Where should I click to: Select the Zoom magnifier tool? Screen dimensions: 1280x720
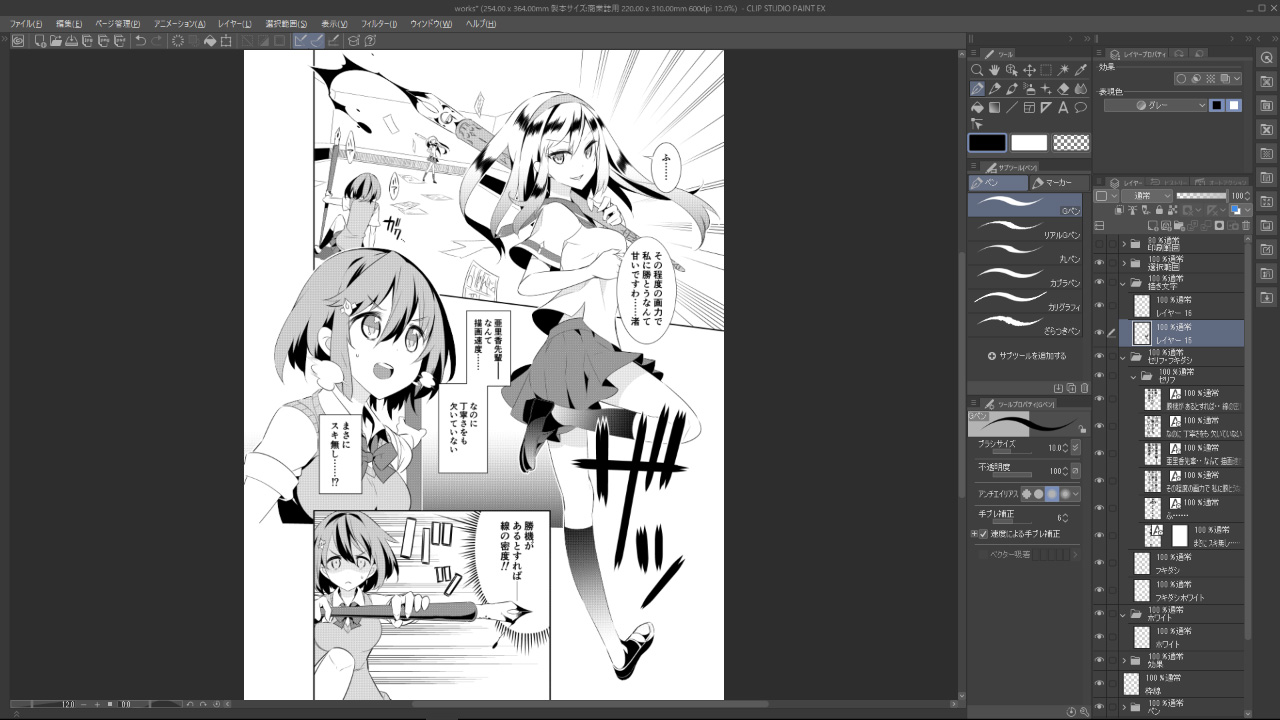977,70
